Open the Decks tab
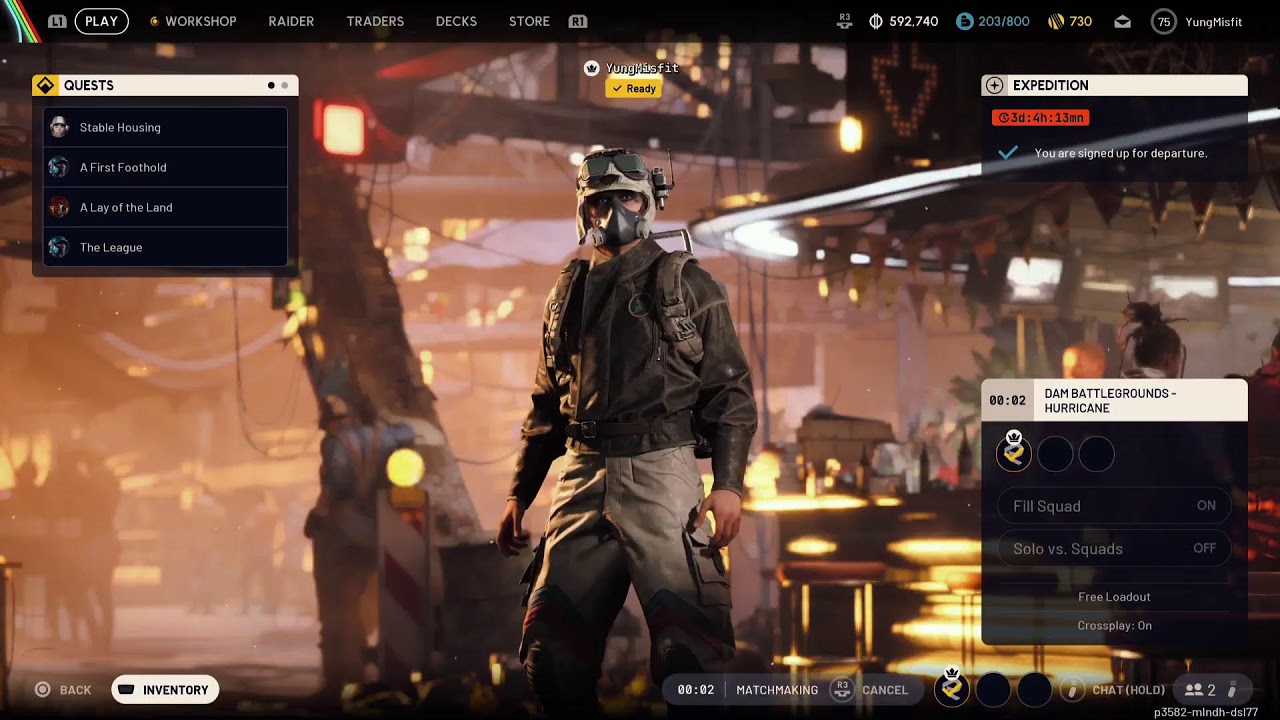1280x720 pixels. click(456, 21)
